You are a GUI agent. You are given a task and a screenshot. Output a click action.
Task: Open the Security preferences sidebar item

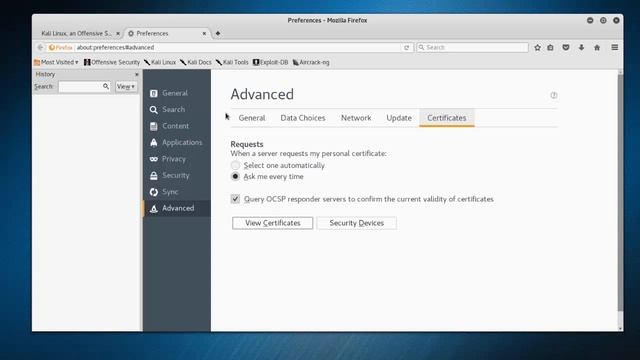coord(177,175)
